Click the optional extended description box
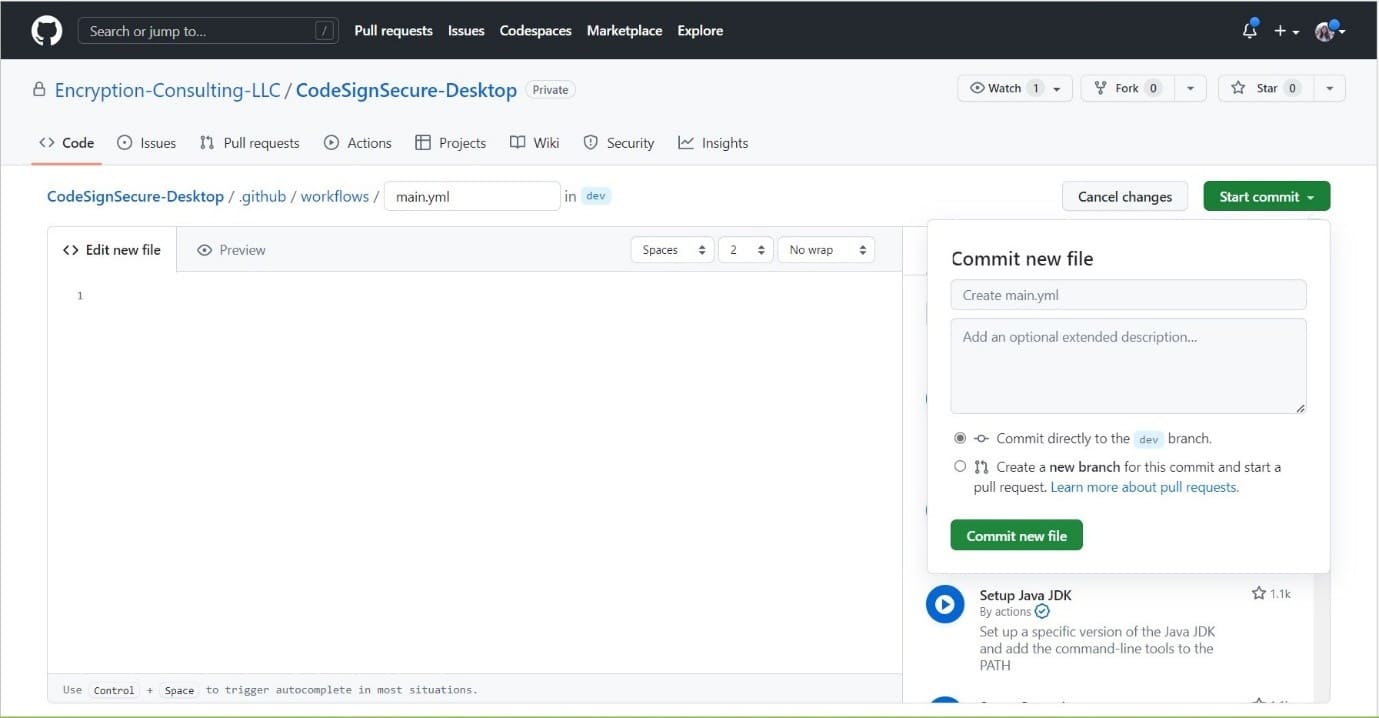1379x718 pixels. click(x=1128, y=366)
